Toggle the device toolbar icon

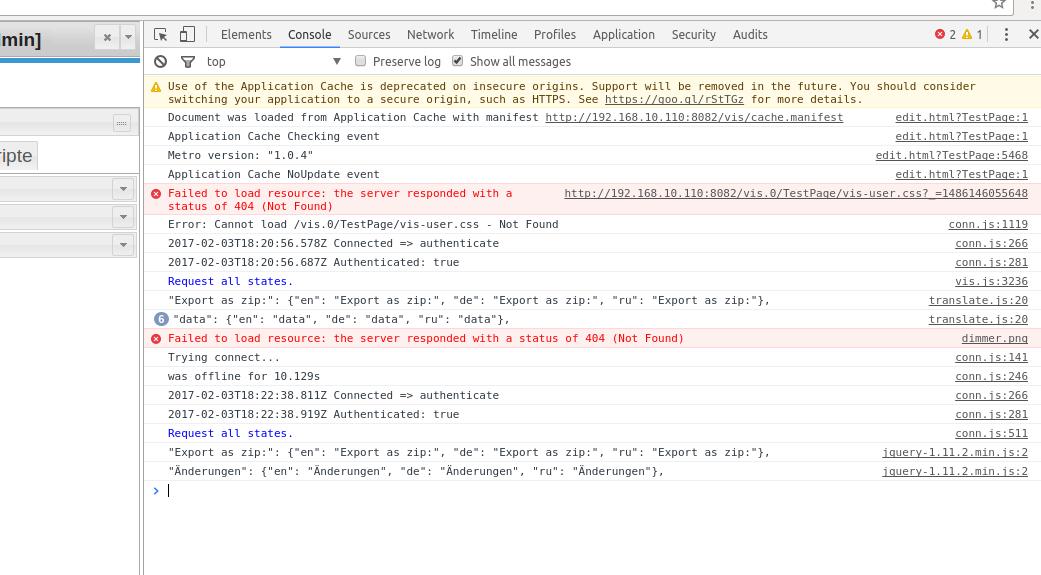click(187, 34)
